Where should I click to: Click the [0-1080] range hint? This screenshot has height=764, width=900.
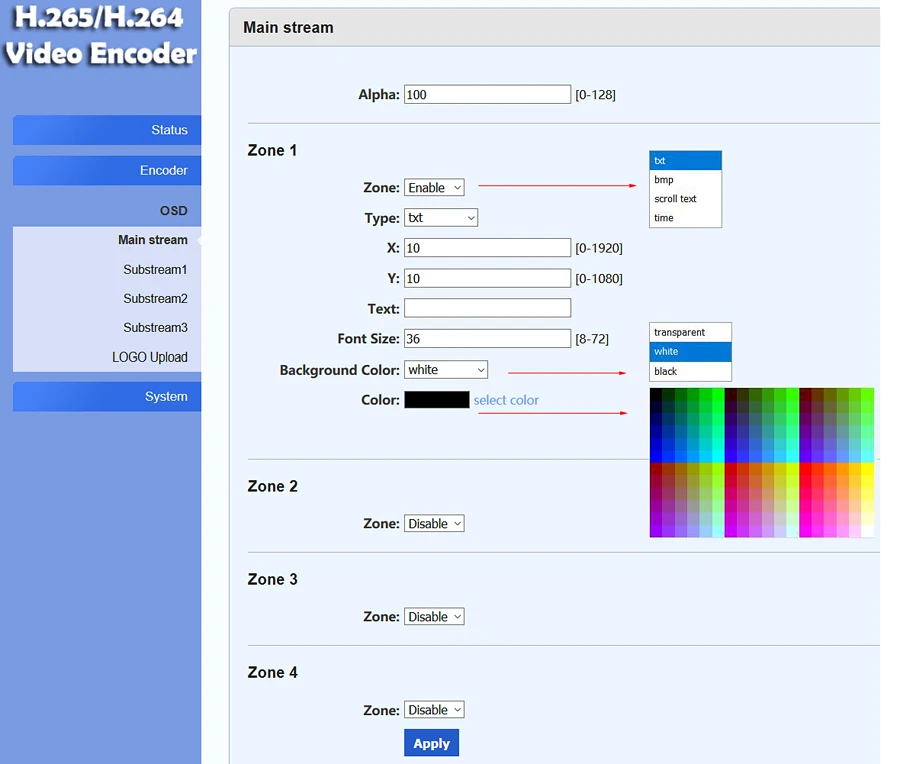click(599, 278)
